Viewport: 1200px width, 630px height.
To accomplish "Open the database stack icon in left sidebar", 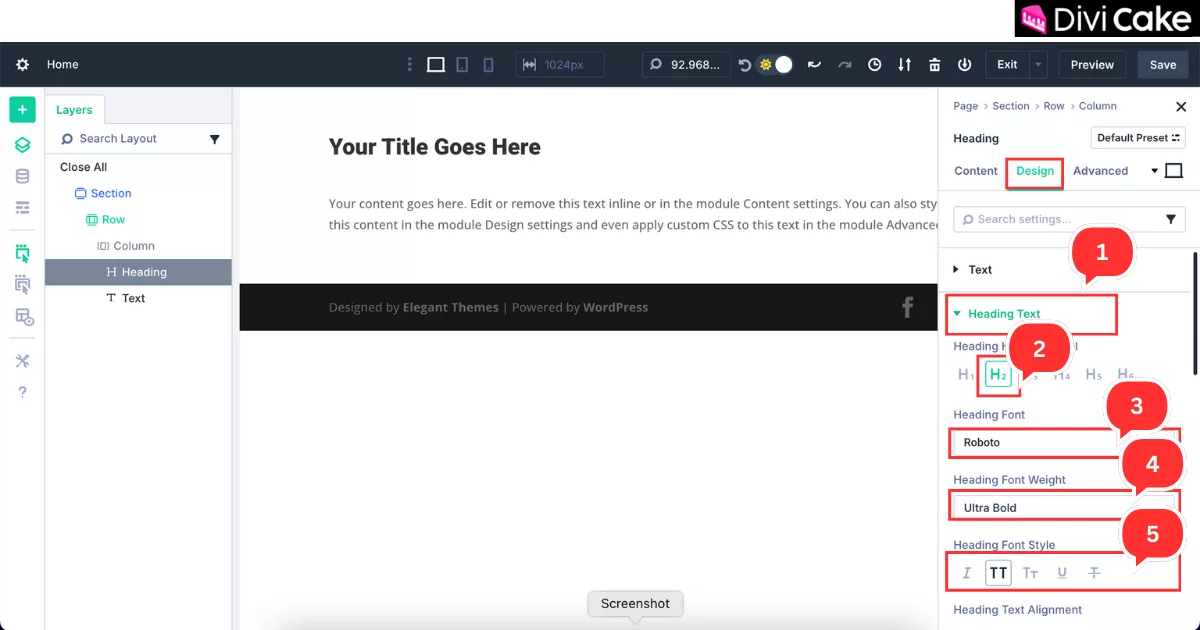I will tap(22, 176).
